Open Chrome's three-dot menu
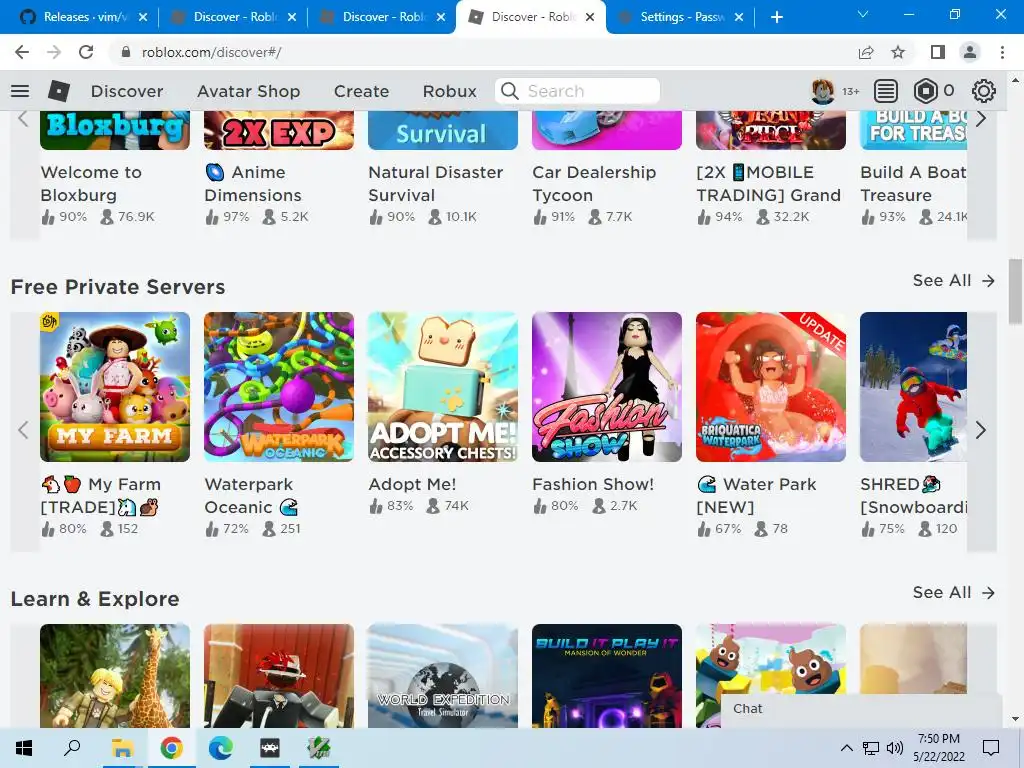 tap(1002, 52)
